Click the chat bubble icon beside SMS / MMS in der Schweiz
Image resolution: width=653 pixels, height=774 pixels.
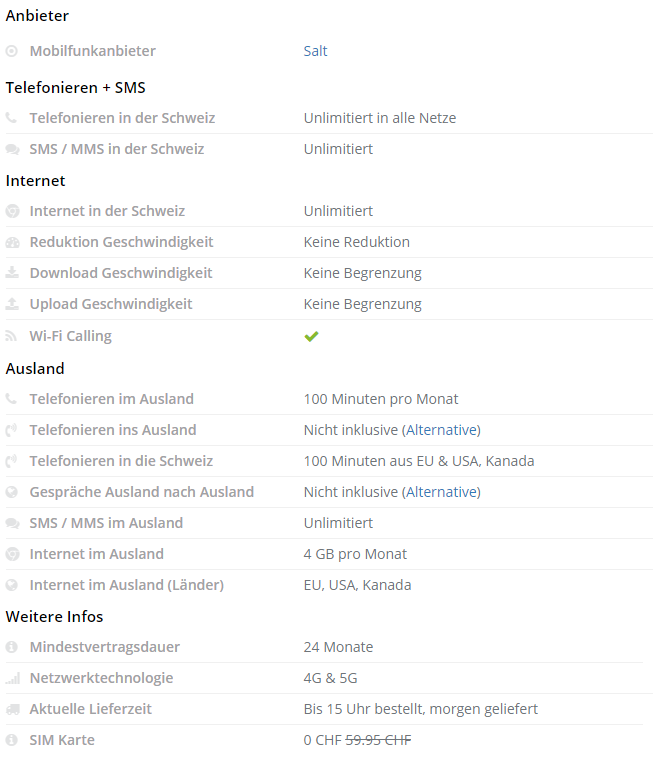[x=12, y=149]
